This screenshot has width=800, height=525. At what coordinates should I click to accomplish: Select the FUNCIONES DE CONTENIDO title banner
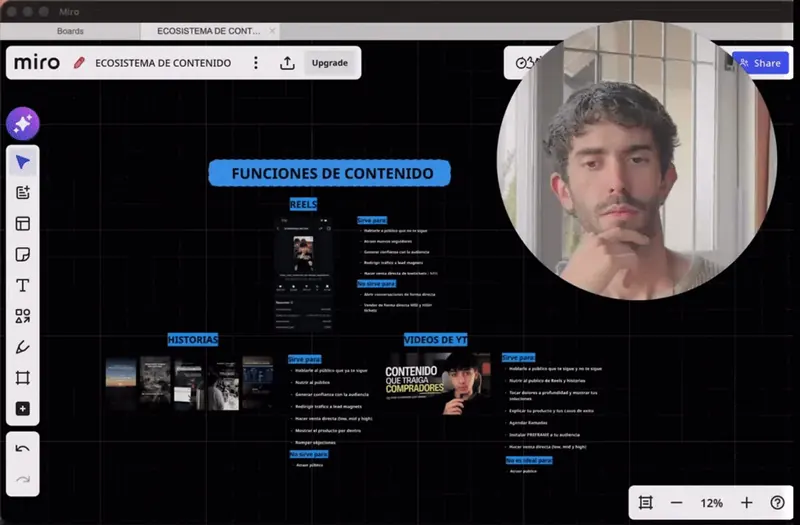click(330, 173)
